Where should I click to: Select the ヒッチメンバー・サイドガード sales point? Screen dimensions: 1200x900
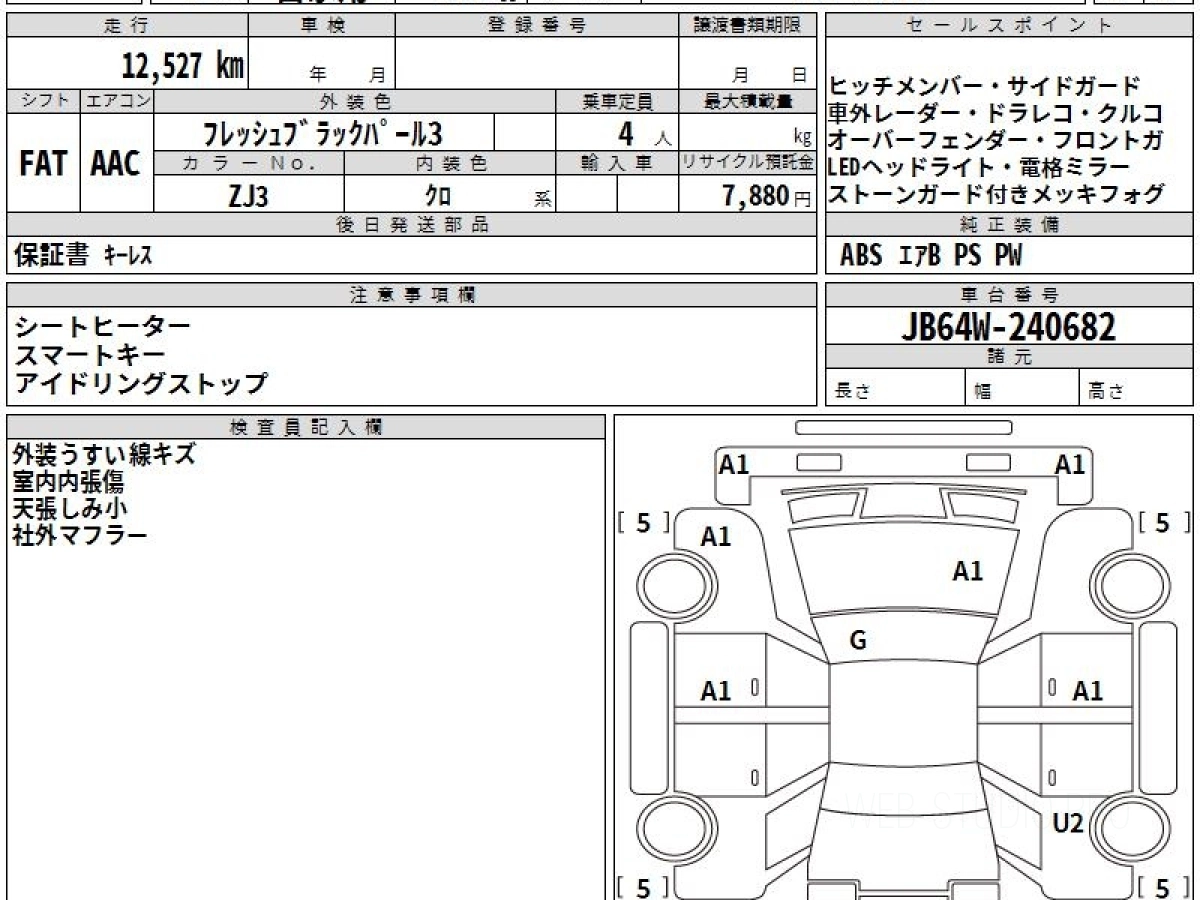point(984,86)
